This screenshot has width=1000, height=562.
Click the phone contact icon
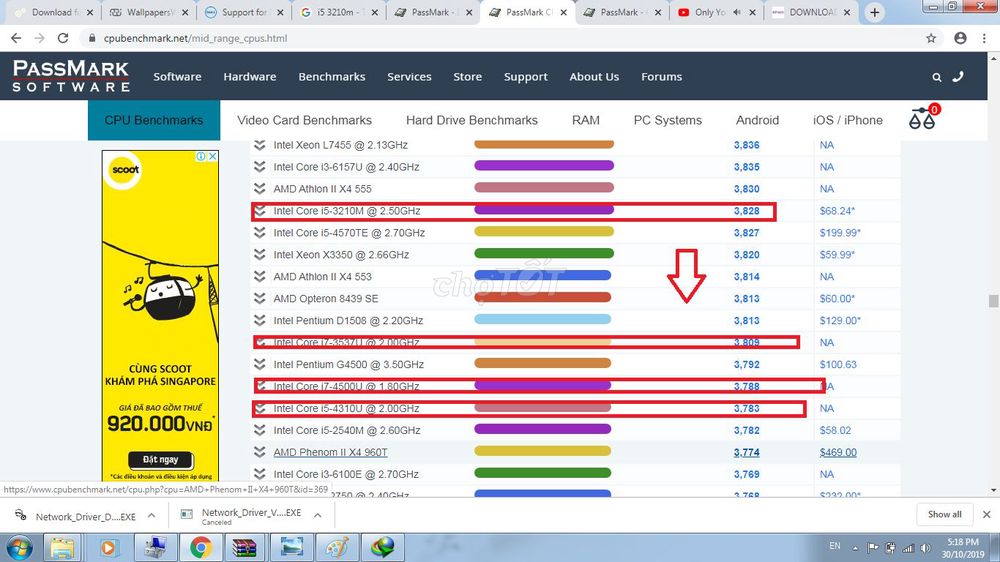click(958, 77)
